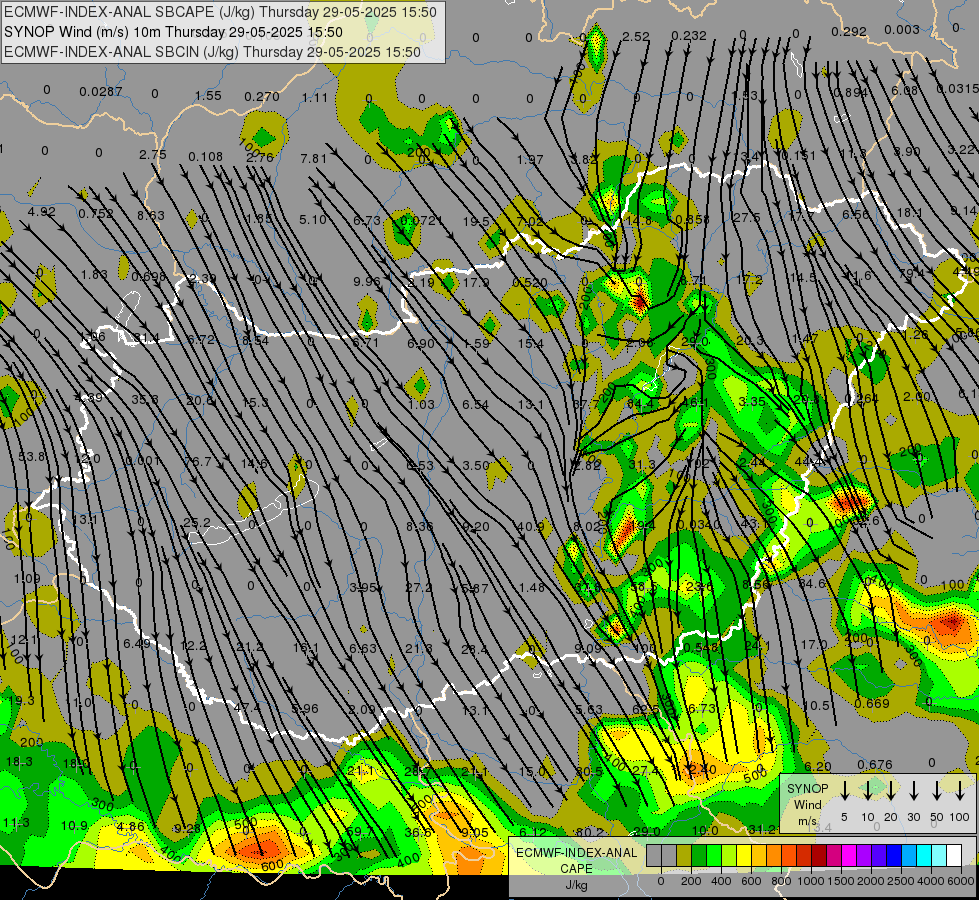Image resolution: width=979 pixels, height=900 pixels.
Task: Click the map value 31.2
Action: point(762,829)
